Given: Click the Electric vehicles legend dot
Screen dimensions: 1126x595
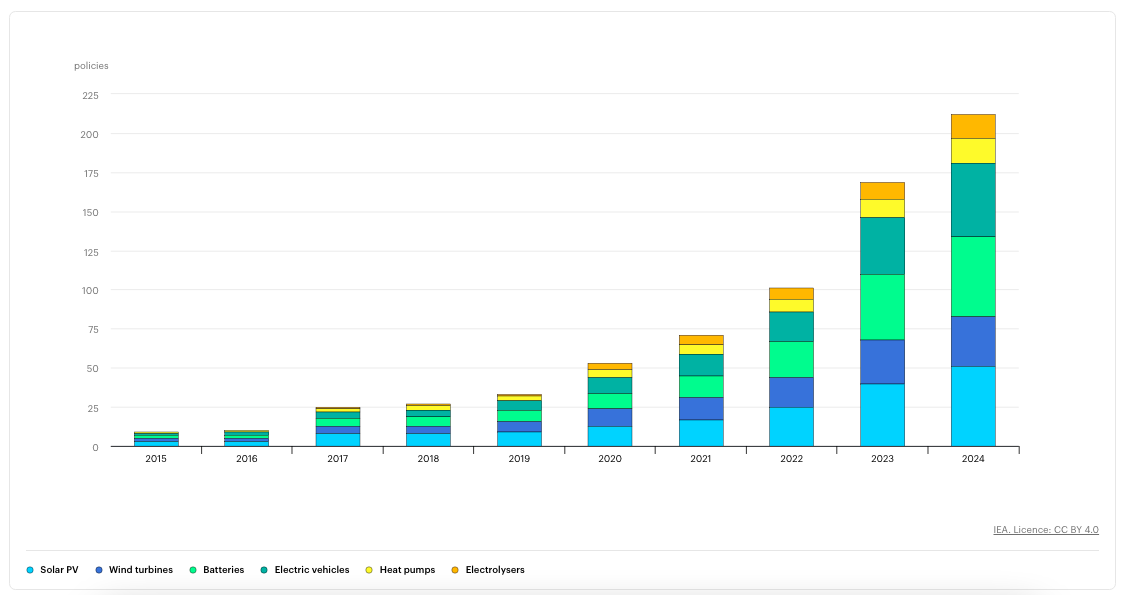Looking at the screenshot, I should click(264, 570).
